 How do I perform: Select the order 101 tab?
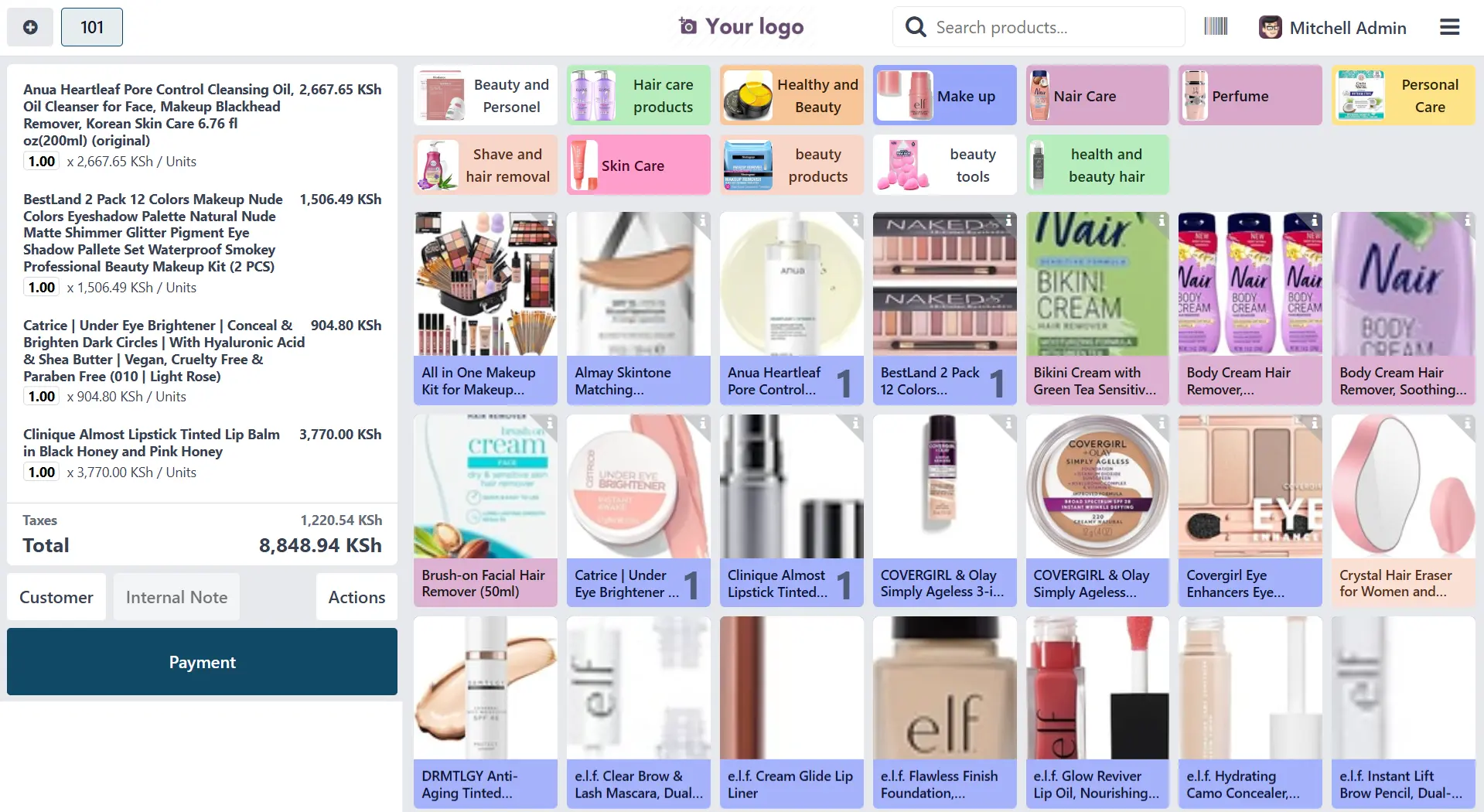92,27
